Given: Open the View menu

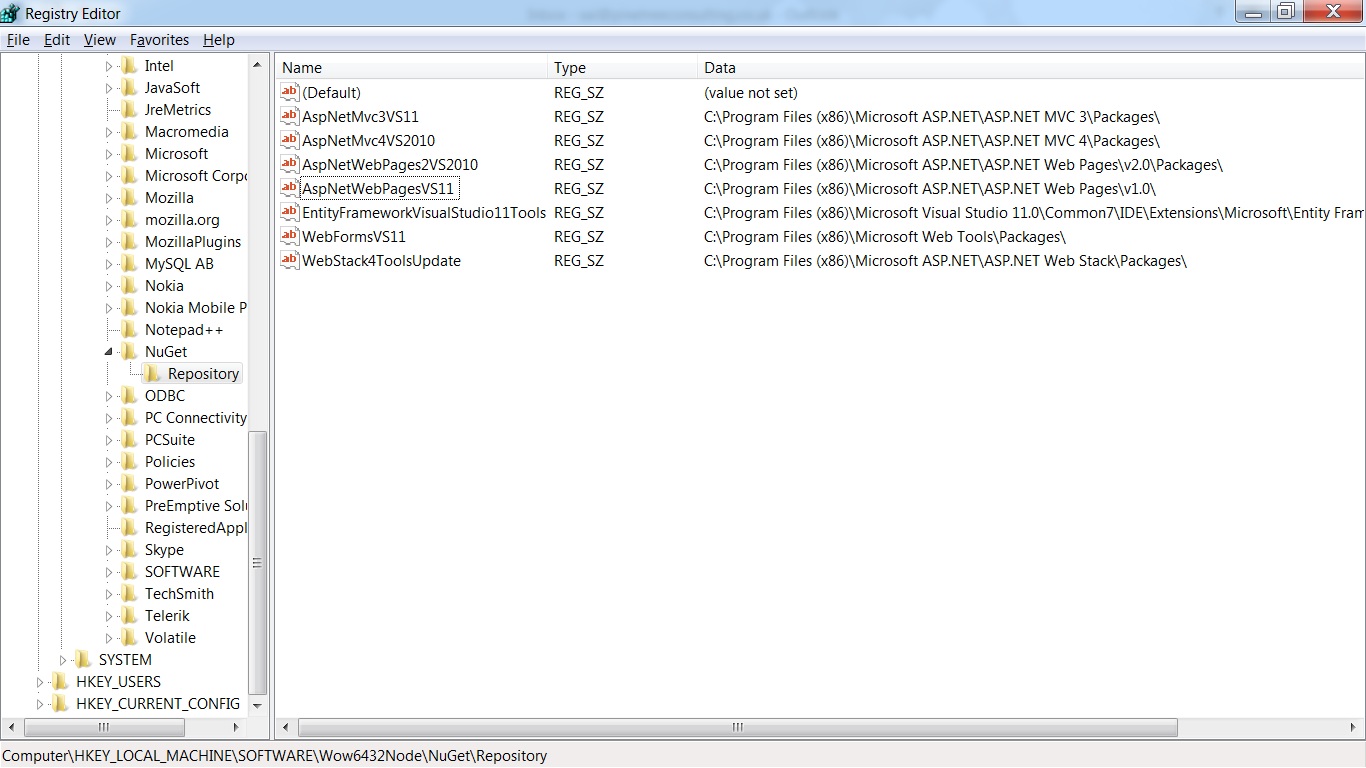Looking at the screenshot, I should [100, 40].
